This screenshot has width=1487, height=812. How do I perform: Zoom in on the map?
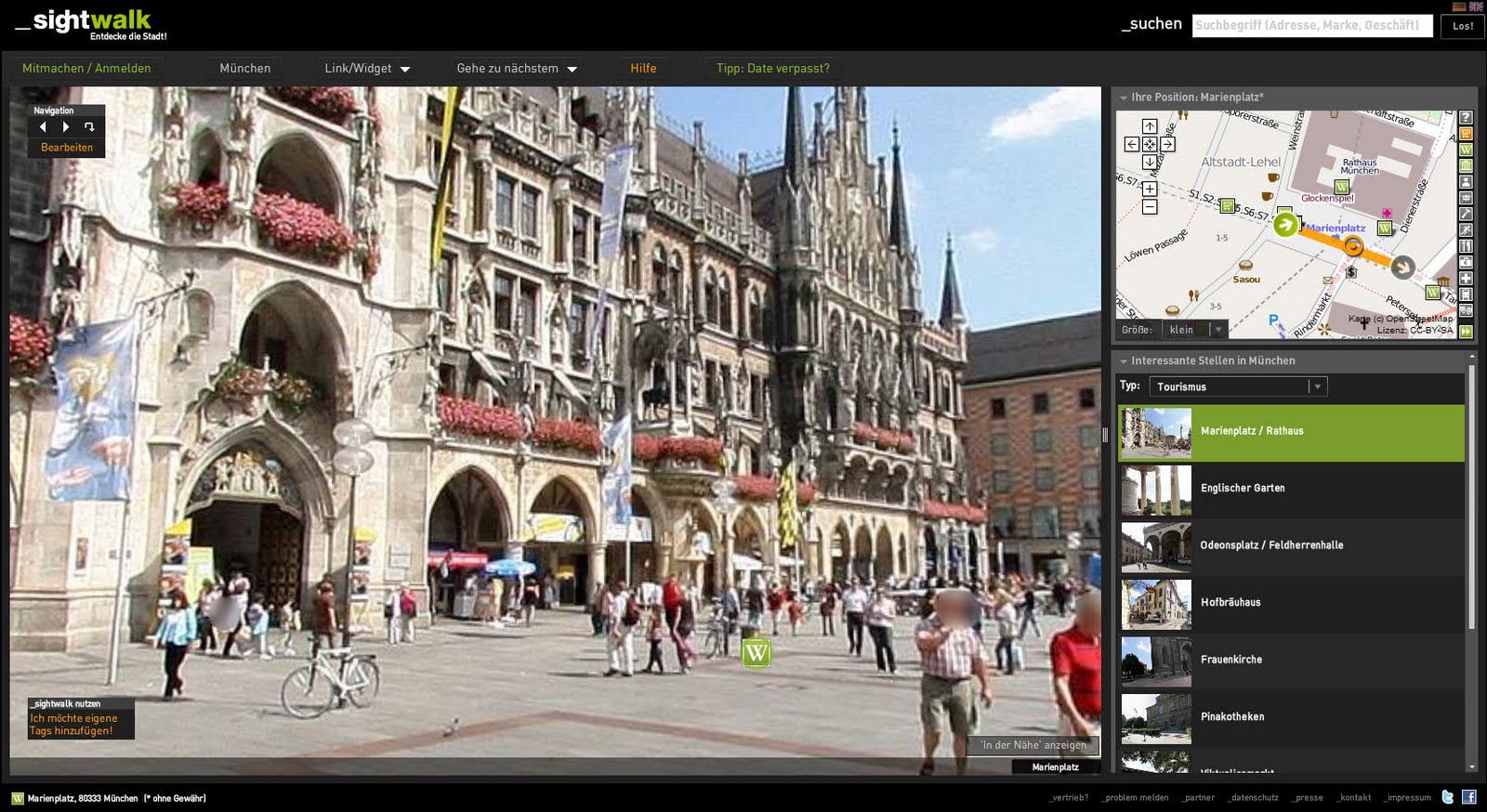click(x=1150, y=189)
